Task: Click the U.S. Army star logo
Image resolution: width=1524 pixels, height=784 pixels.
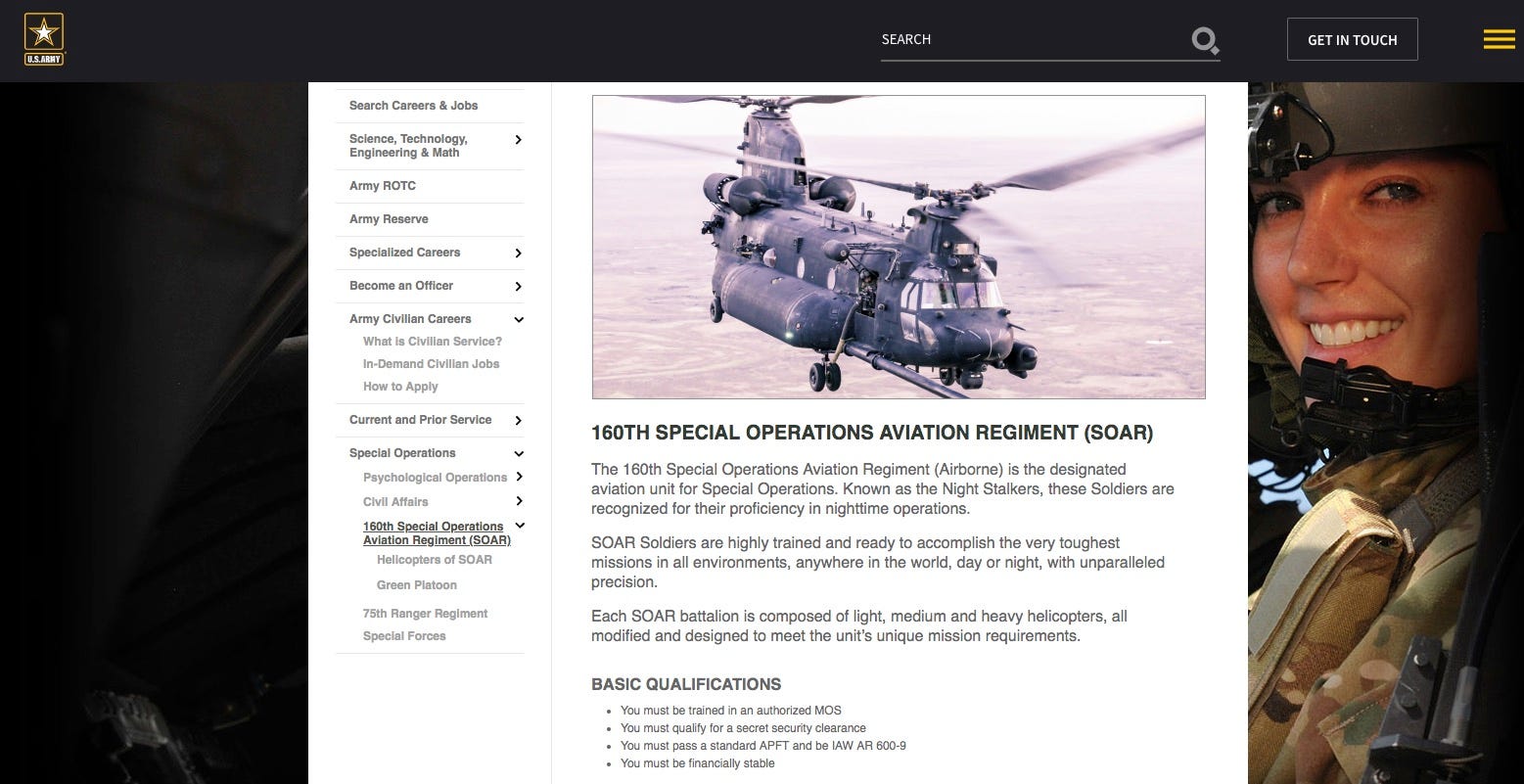Action: [x=44, y=40]
